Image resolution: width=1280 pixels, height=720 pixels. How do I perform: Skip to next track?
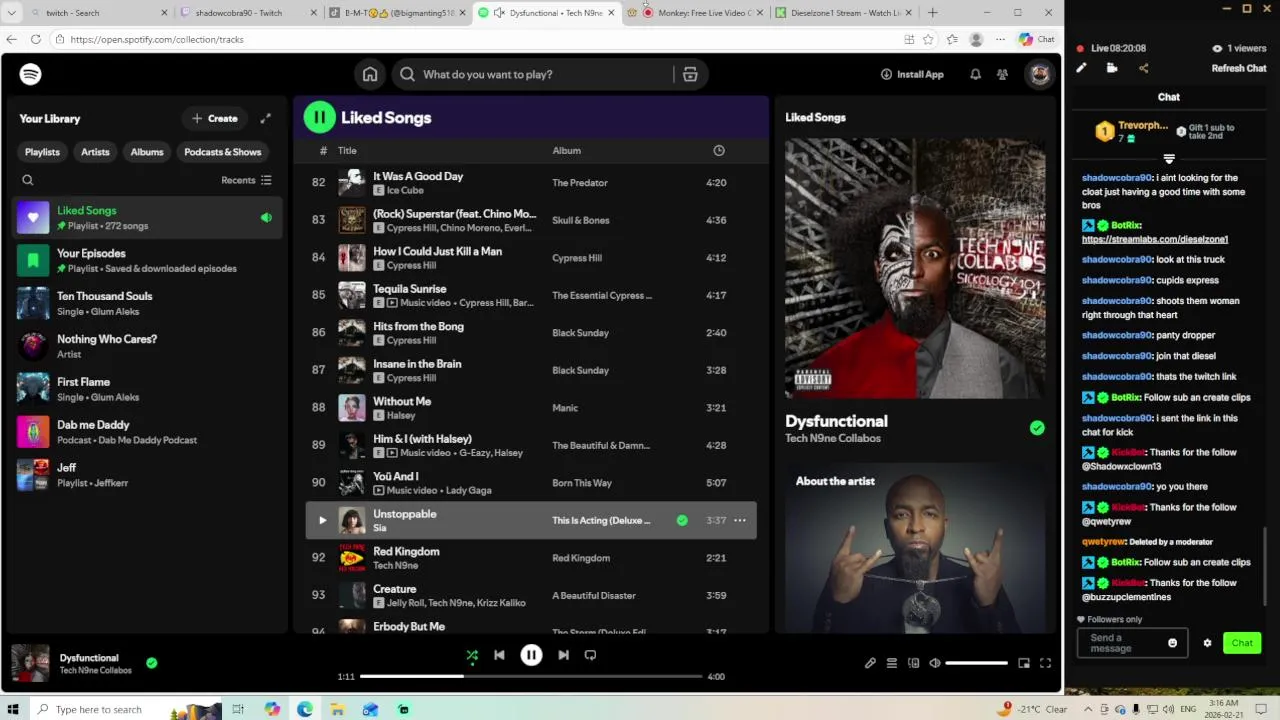click(563, 655)
